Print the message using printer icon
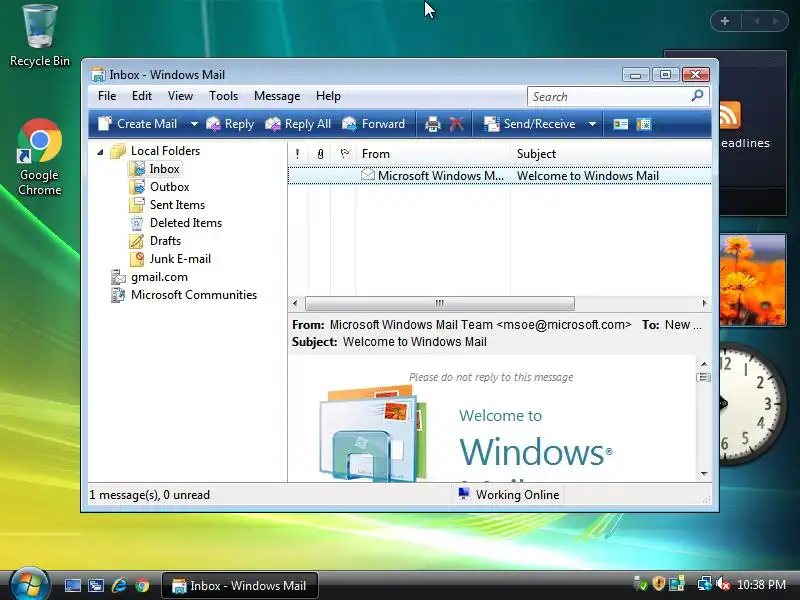The height and width of the screenshot is (600, 800). tap(433, 124)
